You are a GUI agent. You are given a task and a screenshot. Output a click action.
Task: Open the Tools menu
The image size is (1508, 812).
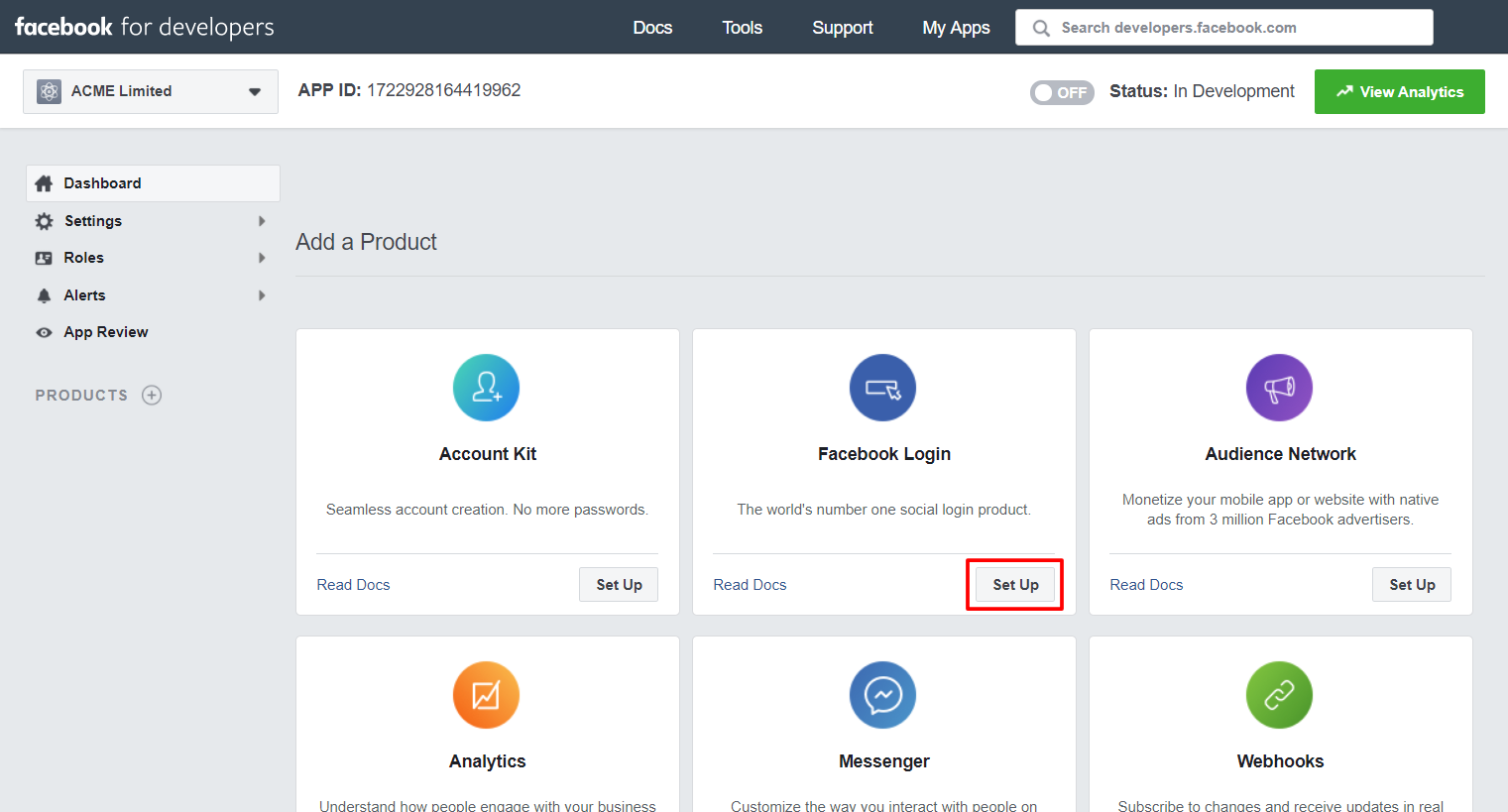(742, 28)
